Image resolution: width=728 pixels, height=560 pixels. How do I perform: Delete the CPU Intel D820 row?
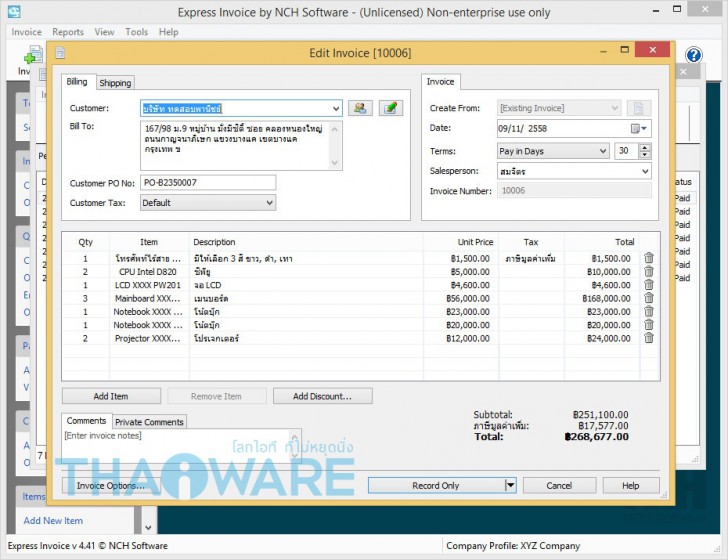coord(648,271)
